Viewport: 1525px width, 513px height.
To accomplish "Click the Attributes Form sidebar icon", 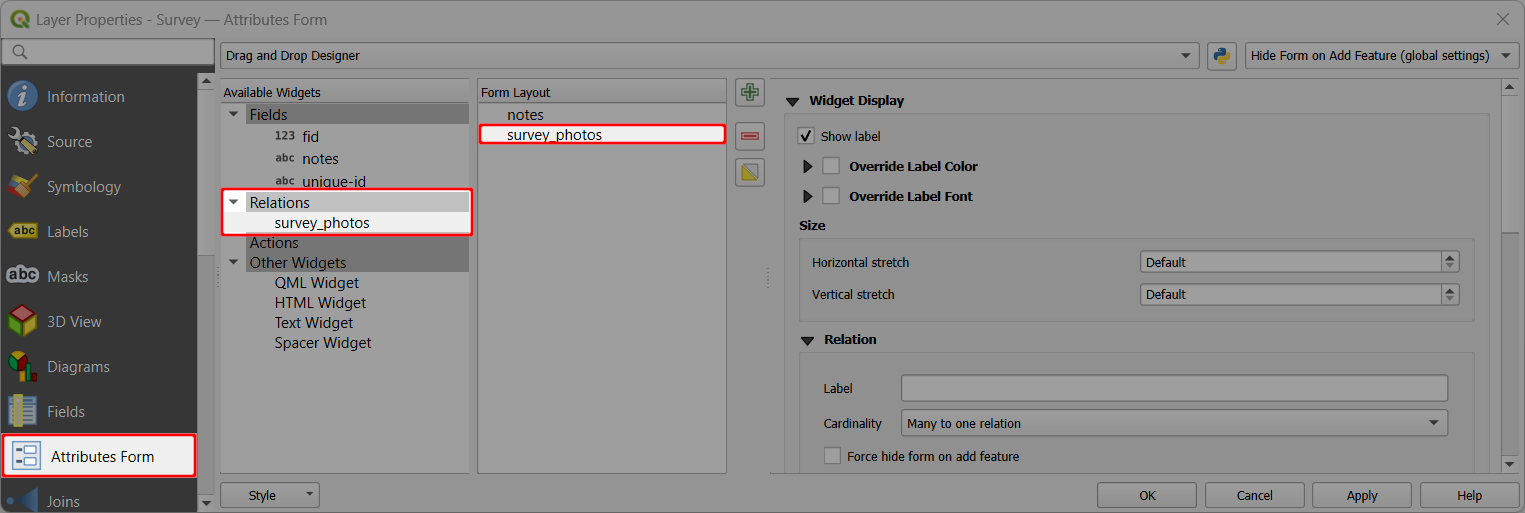I will [x=26, y=457].
